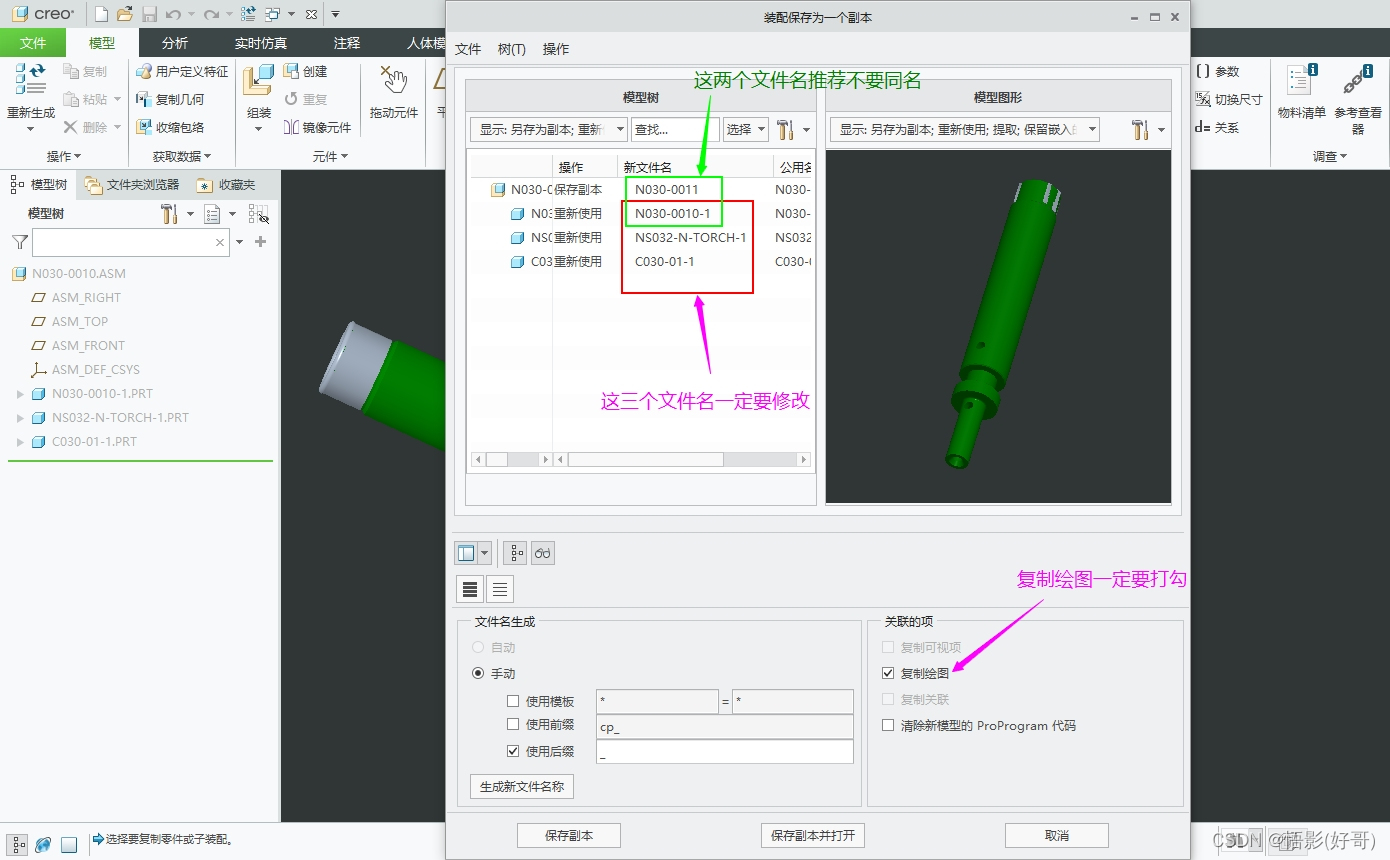Enable the 使用前缀 checkbox
The image size is (1390, 860).
[x=514, y=725]
